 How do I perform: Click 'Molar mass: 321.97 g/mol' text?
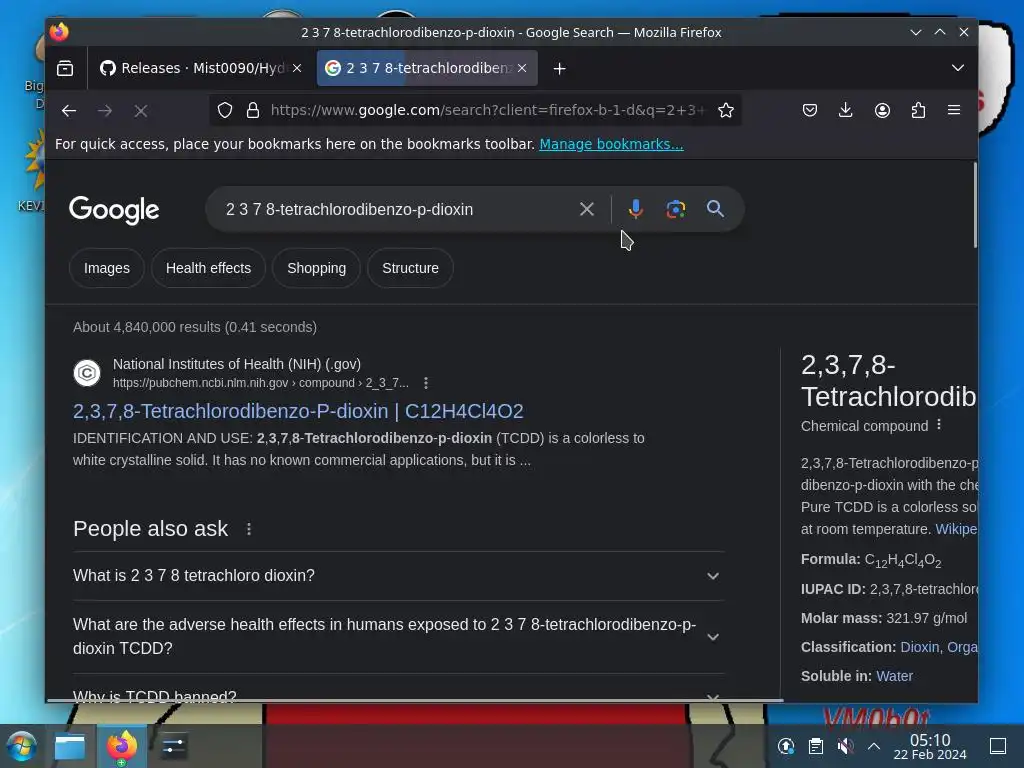tap(884, 618)
